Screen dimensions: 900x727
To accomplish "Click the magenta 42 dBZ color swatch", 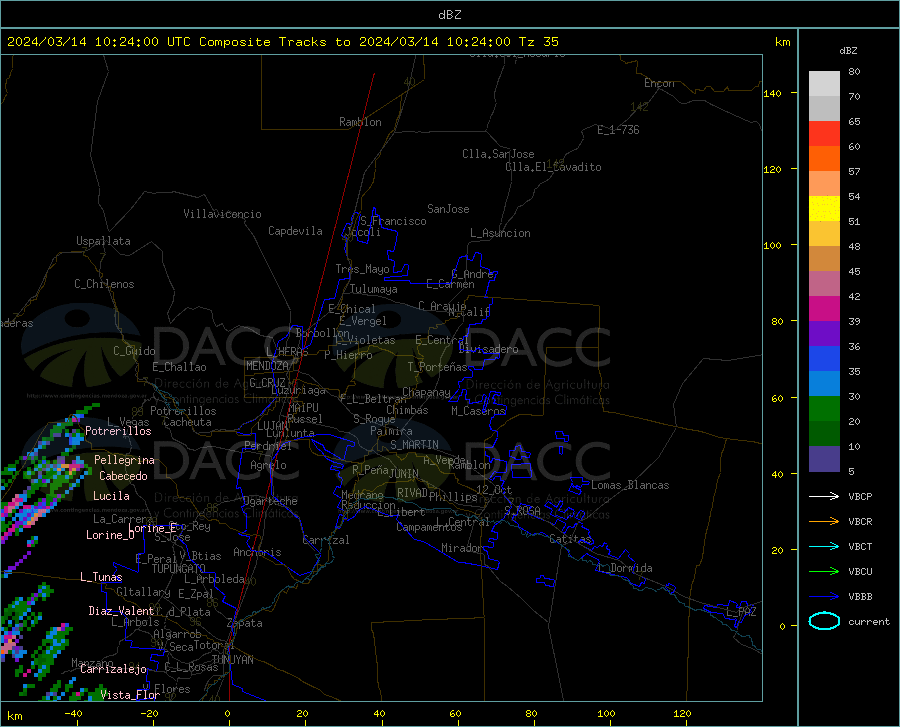I will coord(824,309).
